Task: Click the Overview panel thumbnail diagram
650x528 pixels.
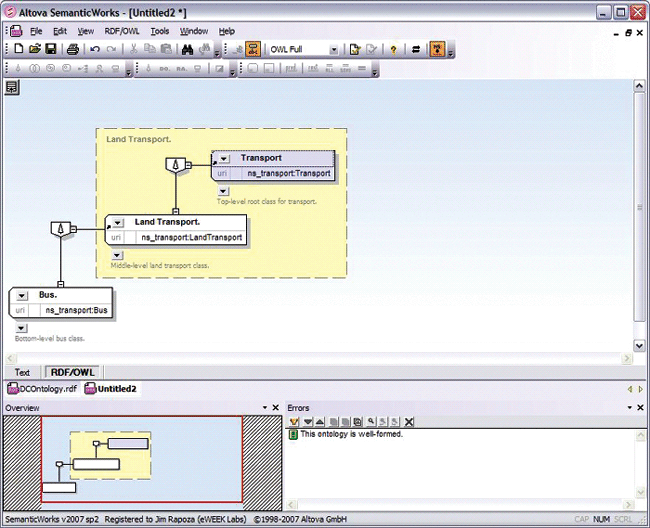Action: tap(142, 459)
